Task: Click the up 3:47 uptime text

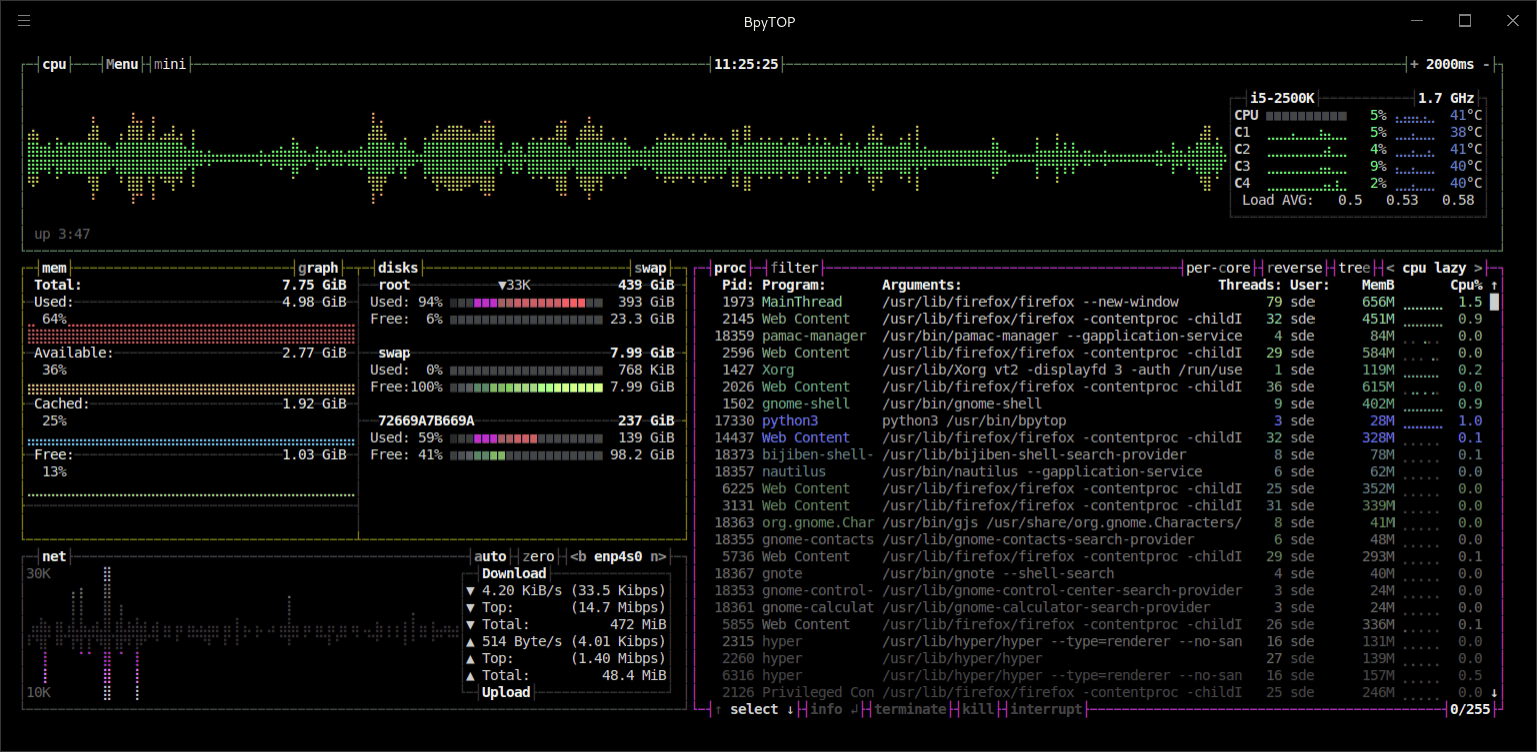Action: [63, 234]
